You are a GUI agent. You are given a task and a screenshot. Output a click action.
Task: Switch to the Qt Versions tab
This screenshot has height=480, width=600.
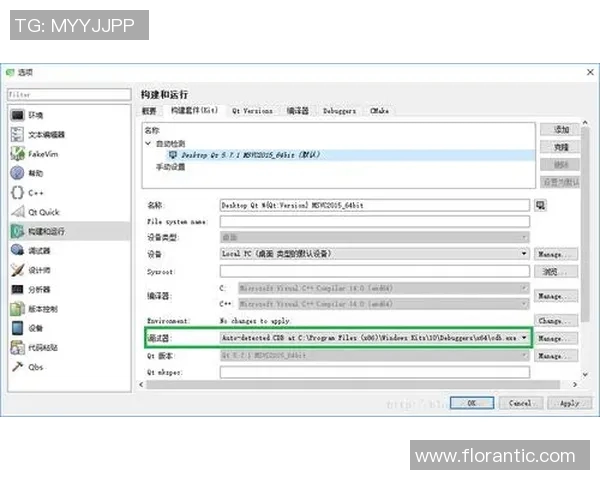pyautogui.click(x=252, y=111)
